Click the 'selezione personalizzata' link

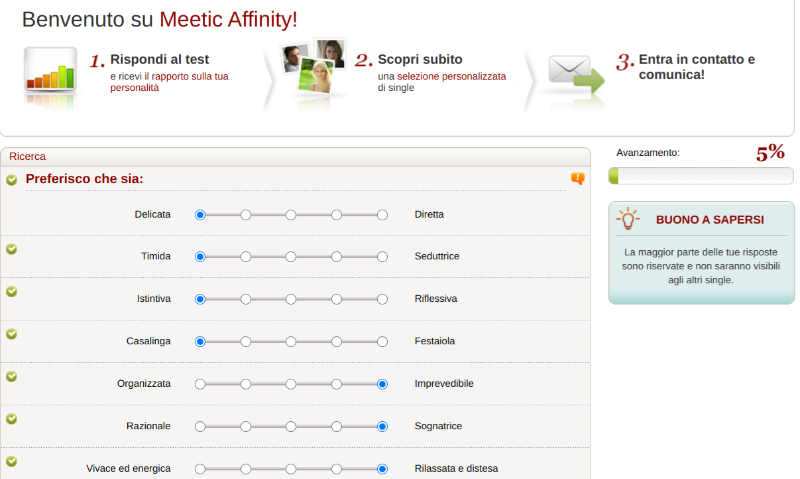click(451, 76)
